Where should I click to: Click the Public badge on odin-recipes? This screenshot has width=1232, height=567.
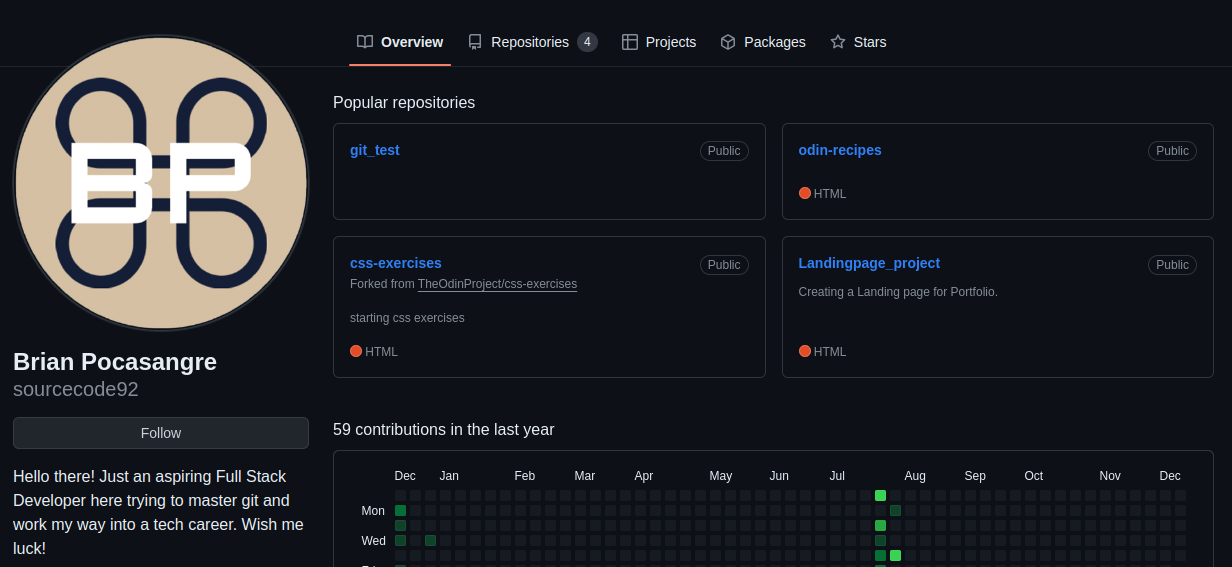1172,151
